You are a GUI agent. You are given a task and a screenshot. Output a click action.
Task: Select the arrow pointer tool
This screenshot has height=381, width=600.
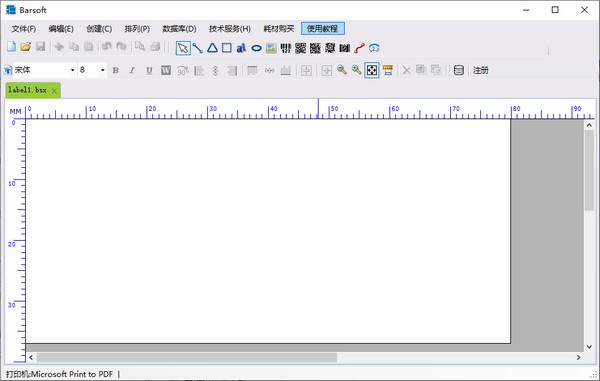point(183,48)
